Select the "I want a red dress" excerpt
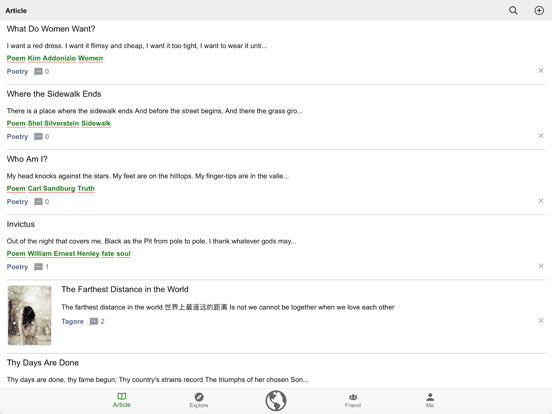The height and width of the screenshot is (414, 552). point(137,46)
